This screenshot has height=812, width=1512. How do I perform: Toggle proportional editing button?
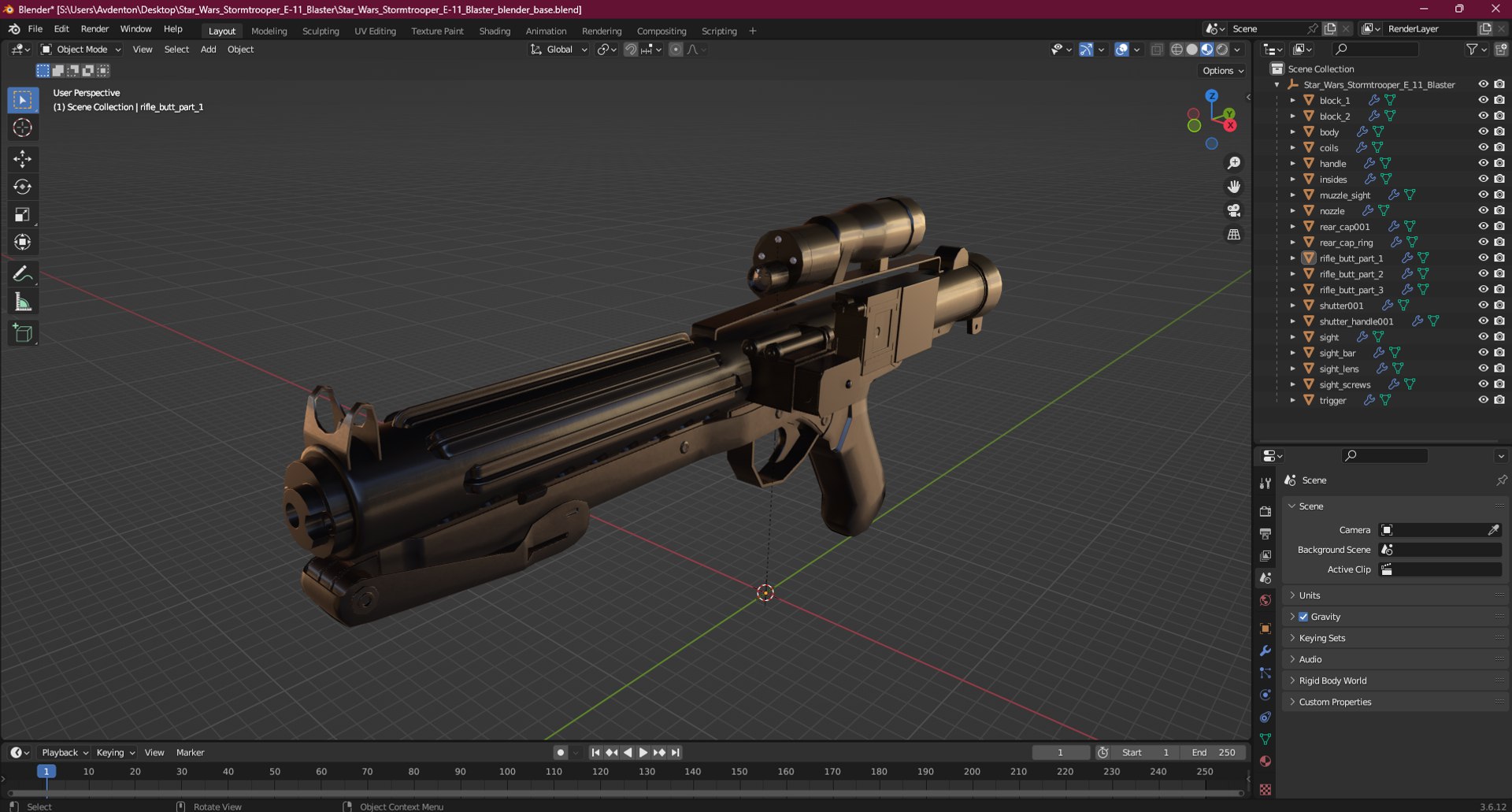(x=676, y=50)
